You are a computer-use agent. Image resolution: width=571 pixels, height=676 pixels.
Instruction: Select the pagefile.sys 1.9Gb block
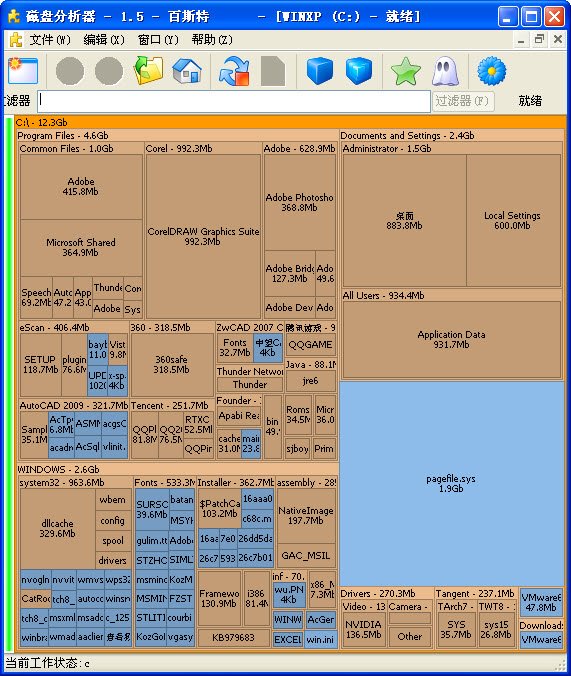coord(452,483)
